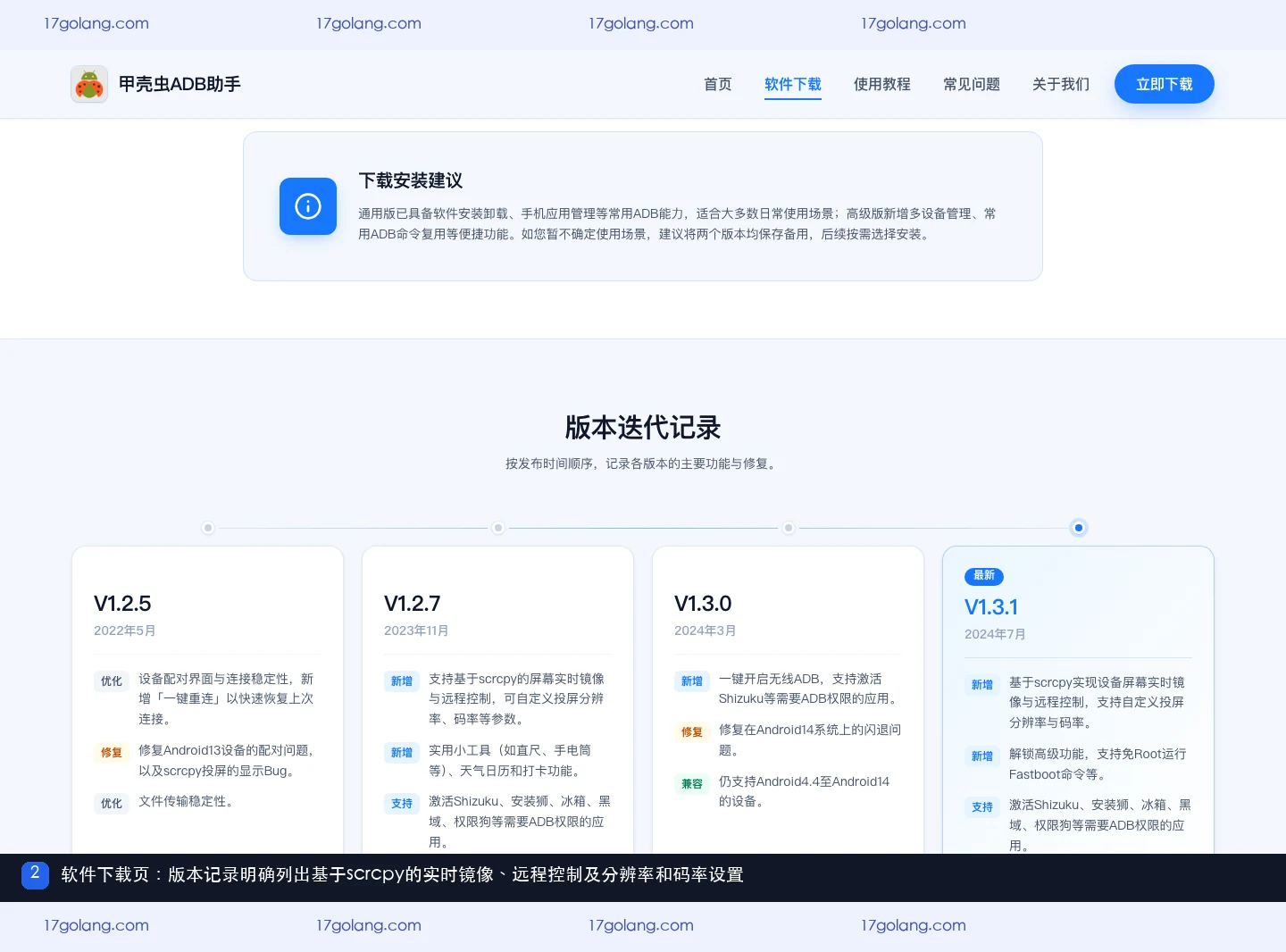
Task: Click the 兼容 tag in V1.3.0 card
Action: coord(692,784)
